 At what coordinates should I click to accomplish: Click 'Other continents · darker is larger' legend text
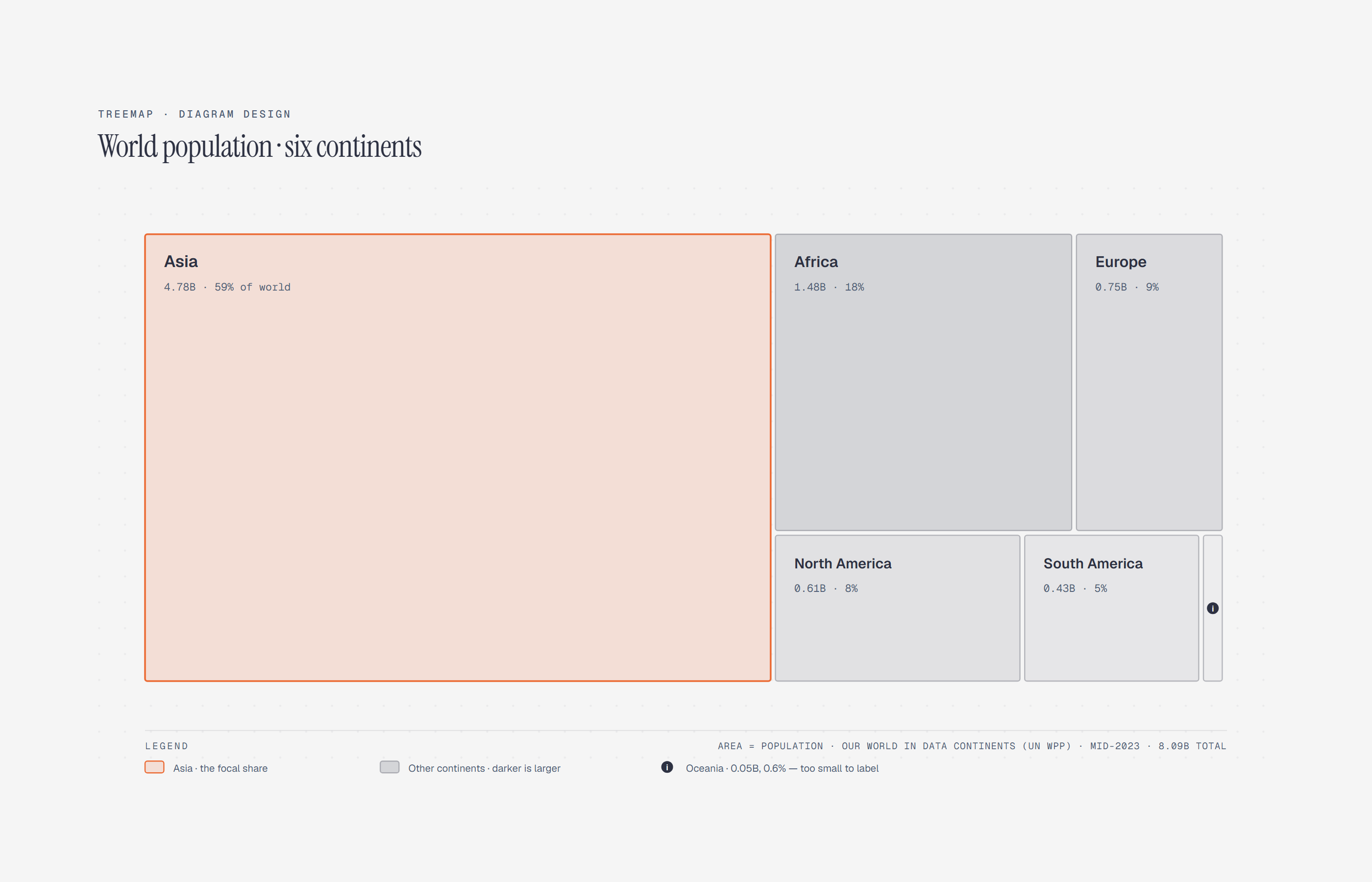[485, 768]
